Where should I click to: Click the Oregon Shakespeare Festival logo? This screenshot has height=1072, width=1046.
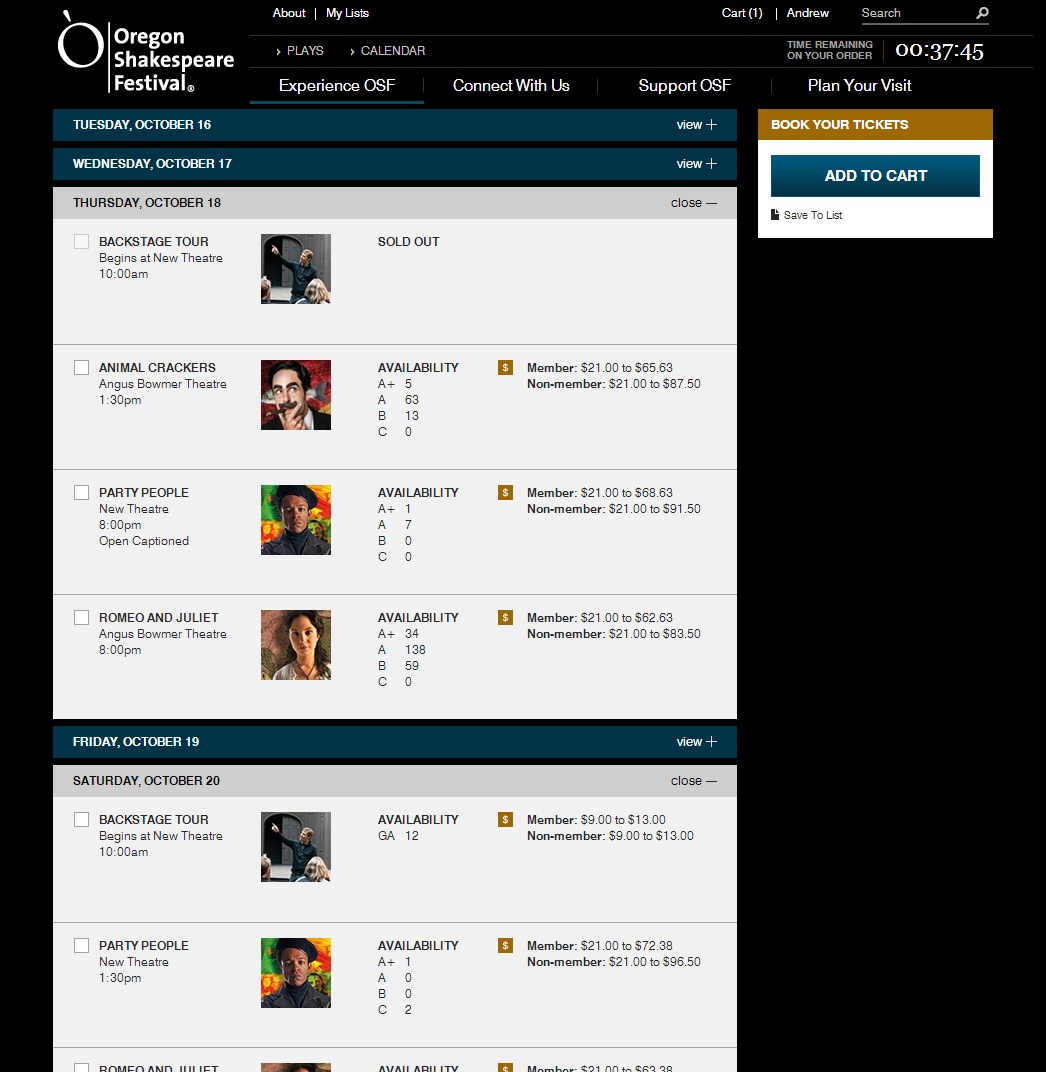pos(146,52)
